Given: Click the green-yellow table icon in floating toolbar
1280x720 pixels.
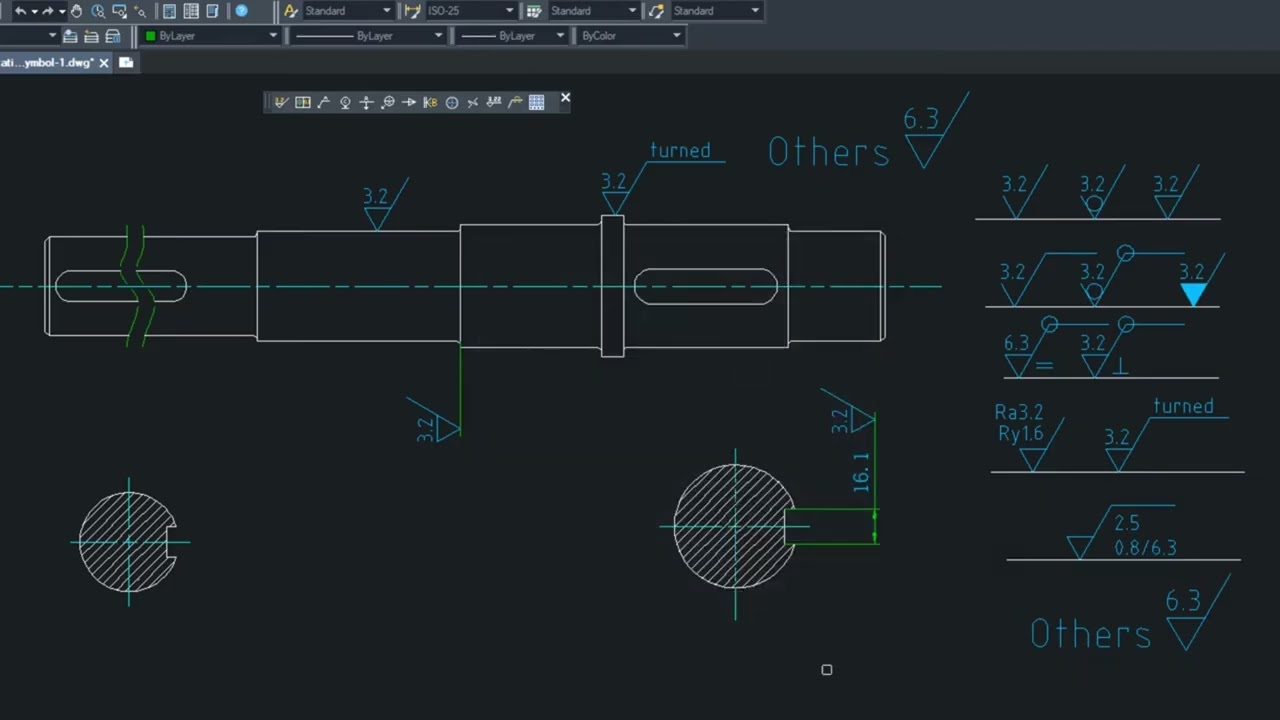Looking at the screenshot, I should click(303, 102).
